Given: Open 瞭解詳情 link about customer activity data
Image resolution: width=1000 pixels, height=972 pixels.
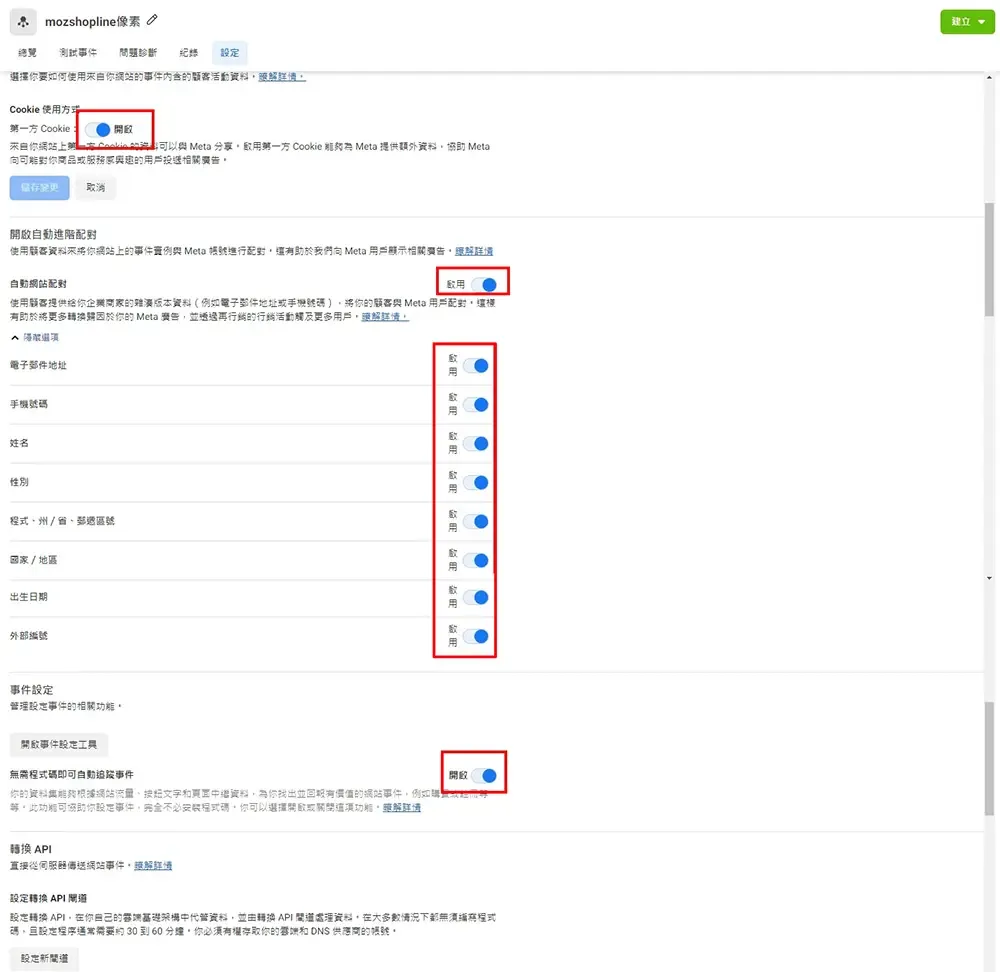Looking at the screenshot, I should click(x=282, y=77).
